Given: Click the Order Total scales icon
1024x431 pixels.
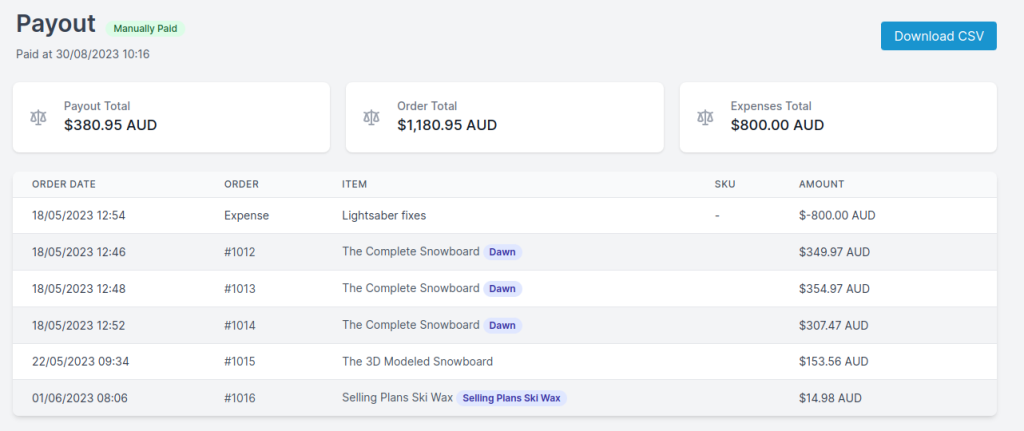Looking at the screenshot, I should (372, 117).
